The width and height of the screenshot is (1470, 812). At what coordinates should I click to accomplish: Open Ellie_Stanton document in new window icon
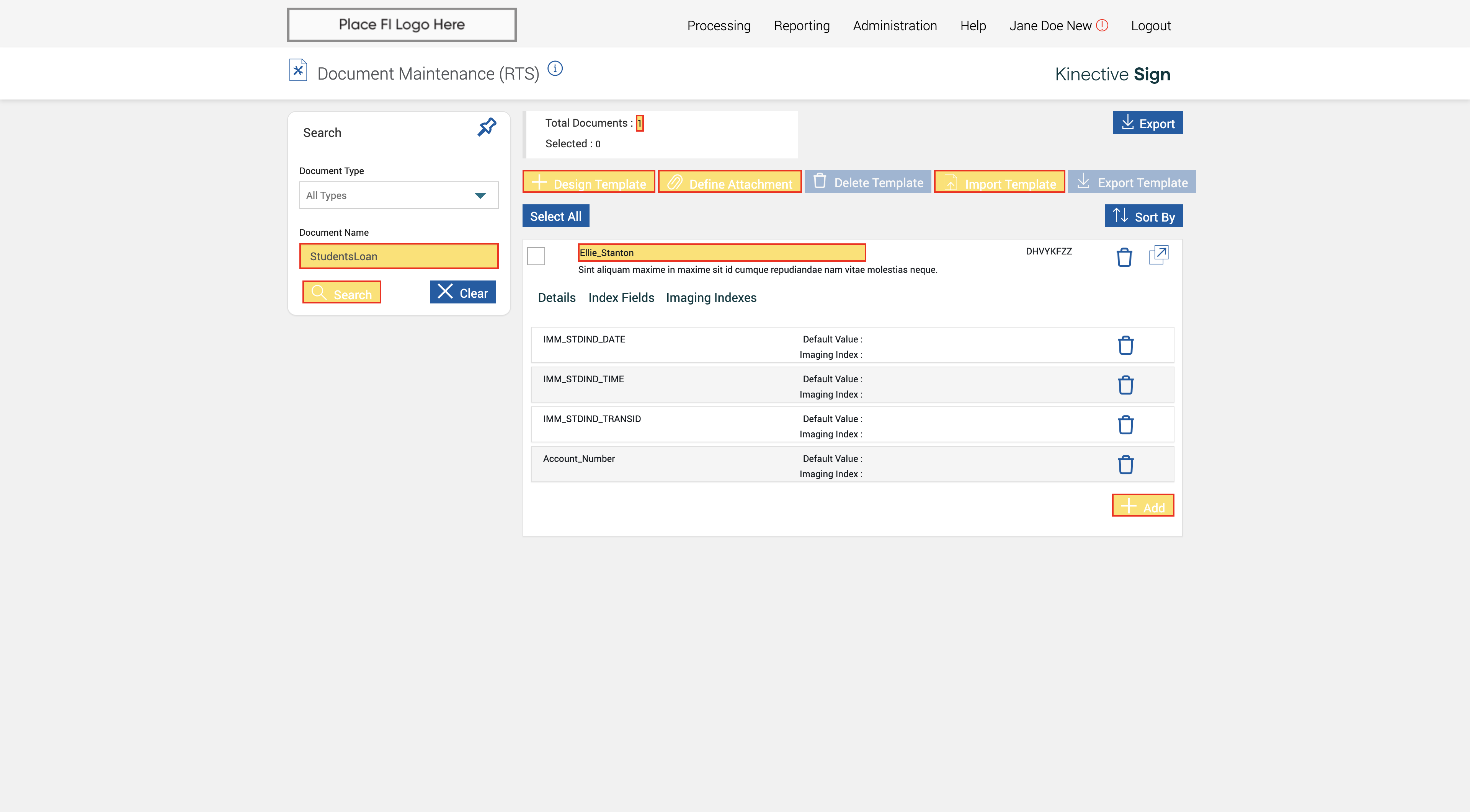point(1158,255)
